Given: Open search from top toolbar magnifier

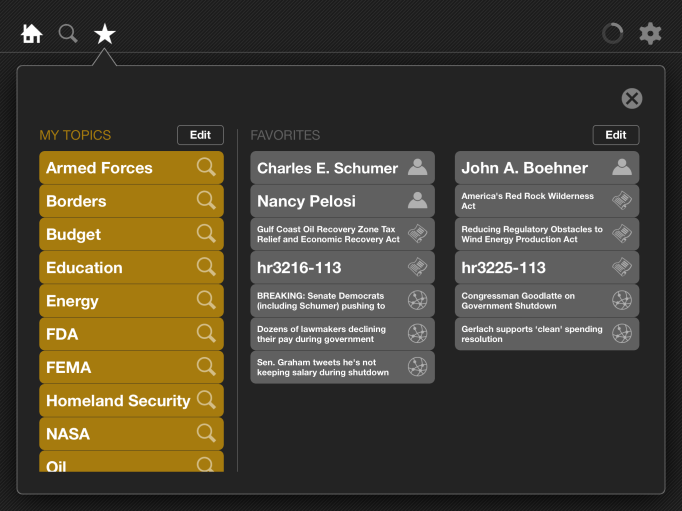Looking at the screenshot, I should 68,34.
